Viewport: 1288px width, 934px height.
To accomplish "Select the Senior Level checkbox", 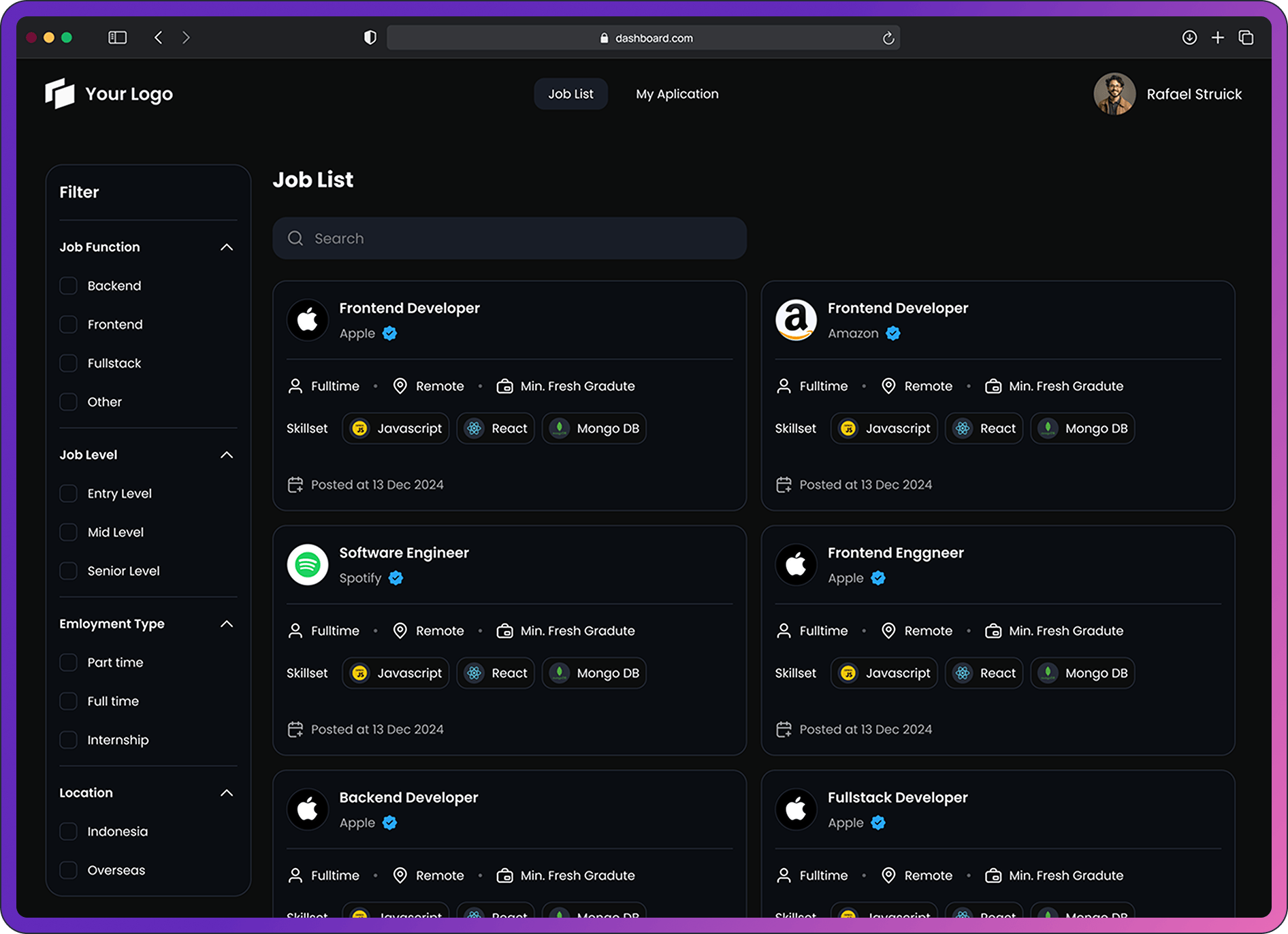I will tap(68, 570).
